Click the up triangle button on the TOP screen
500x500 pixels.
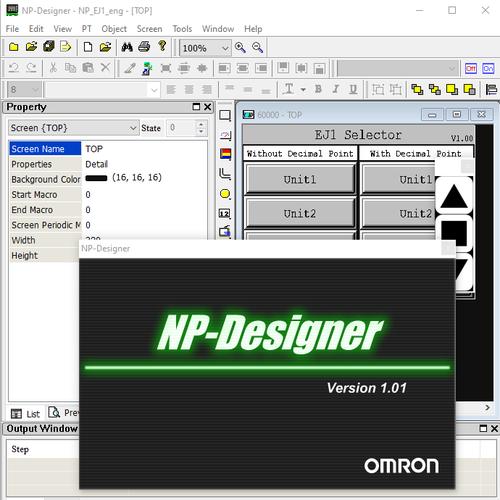point(454,196)
